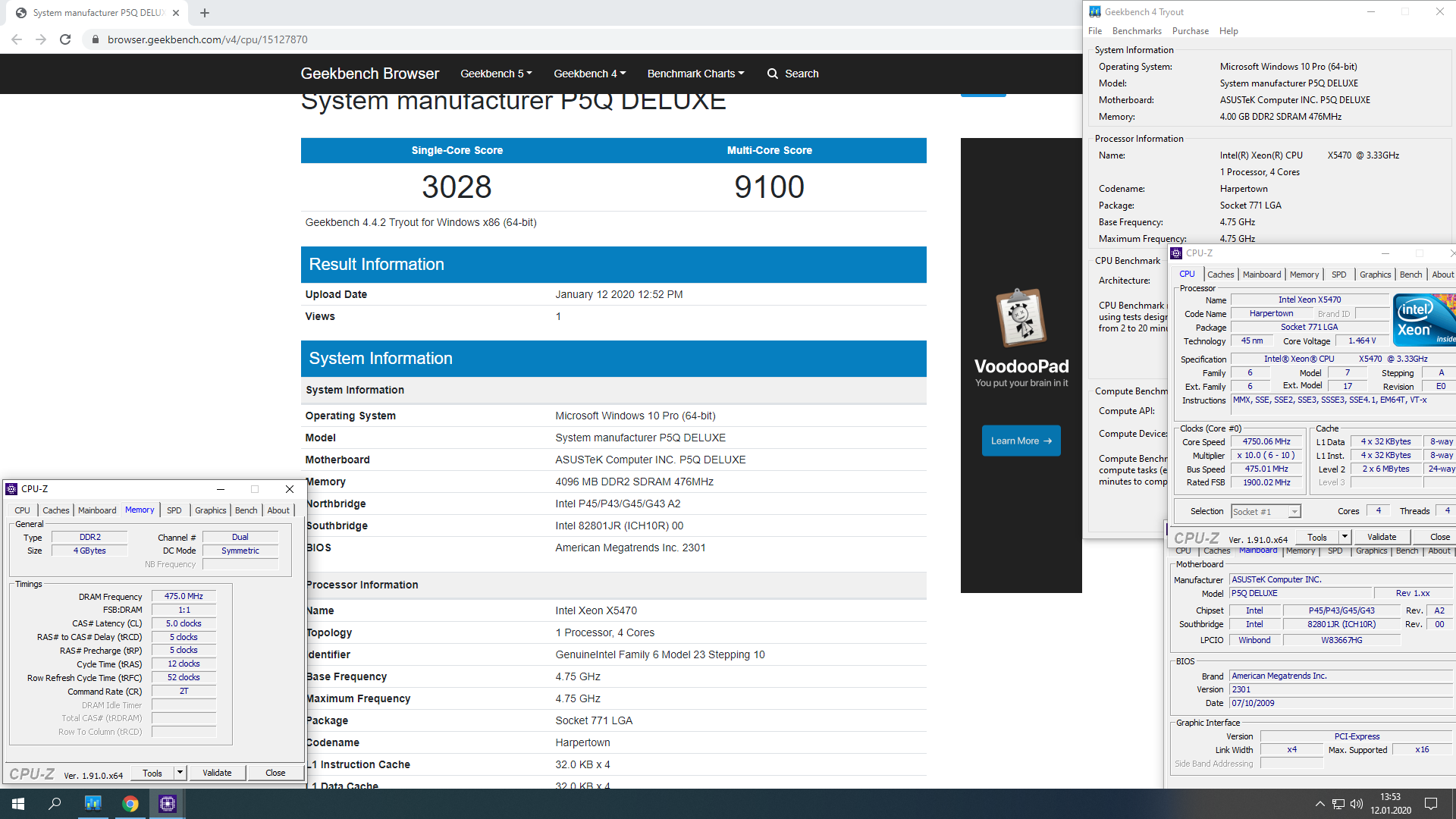The width and height of the screenshot is (1456, 819).
Task: Open the Purchase menu in Geekbench
Action: pyautogui.click(x=1191, y=31)
